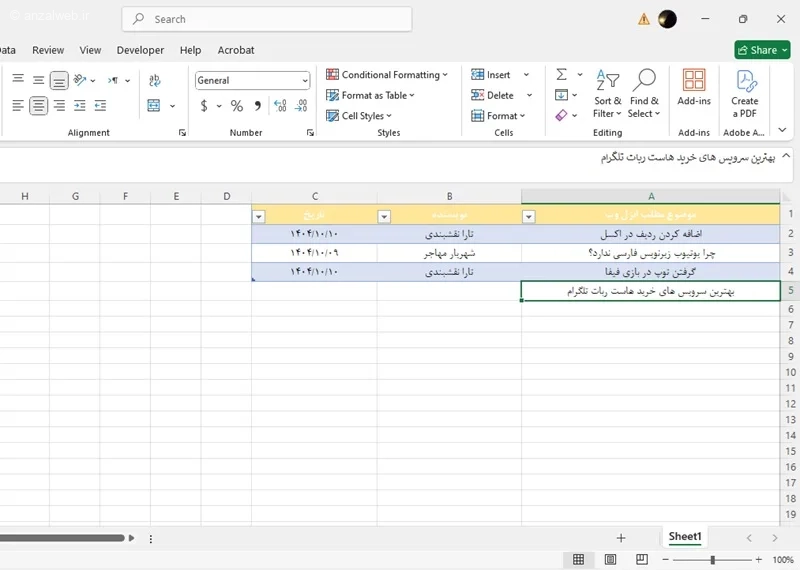800x570 pixels.
Task: Click the zoom slider handle
Action: (x=712, y=560)
